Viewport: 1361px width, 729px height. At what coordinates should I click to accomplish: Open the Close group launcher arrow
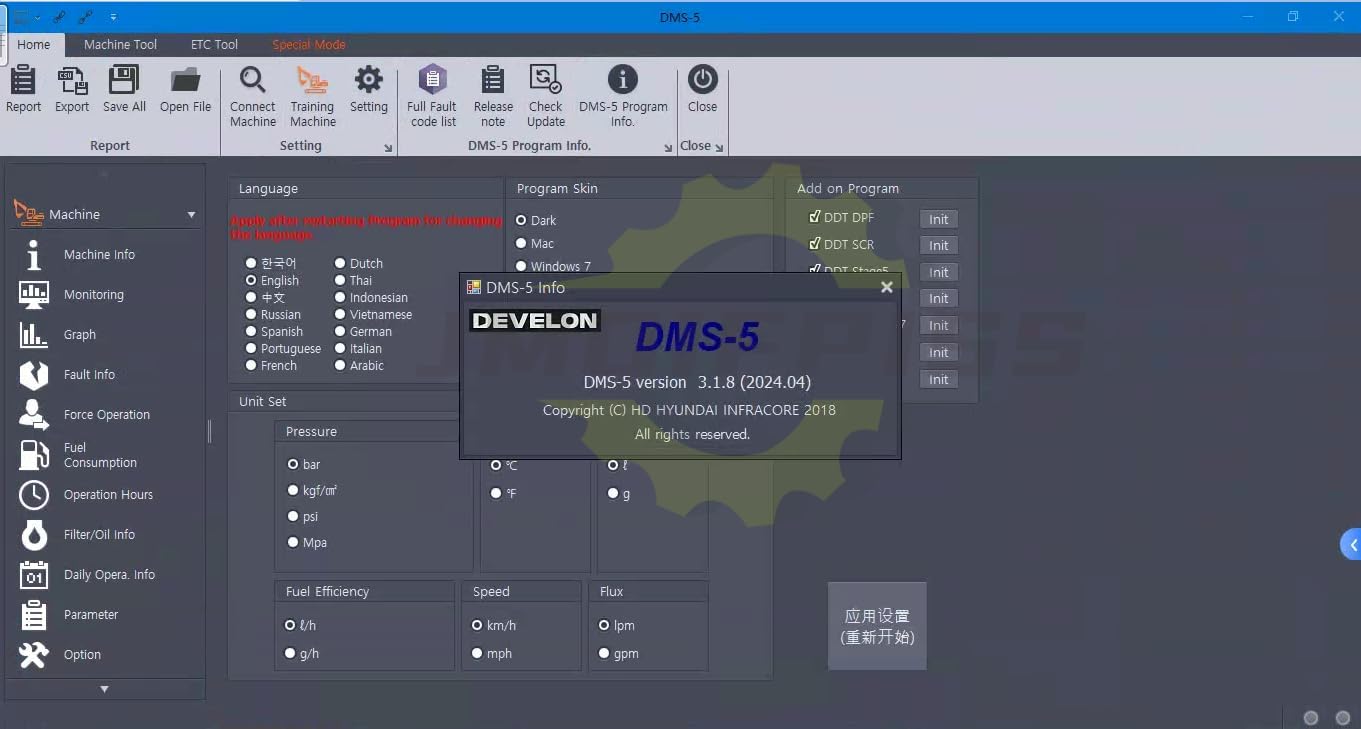point(719,148)
